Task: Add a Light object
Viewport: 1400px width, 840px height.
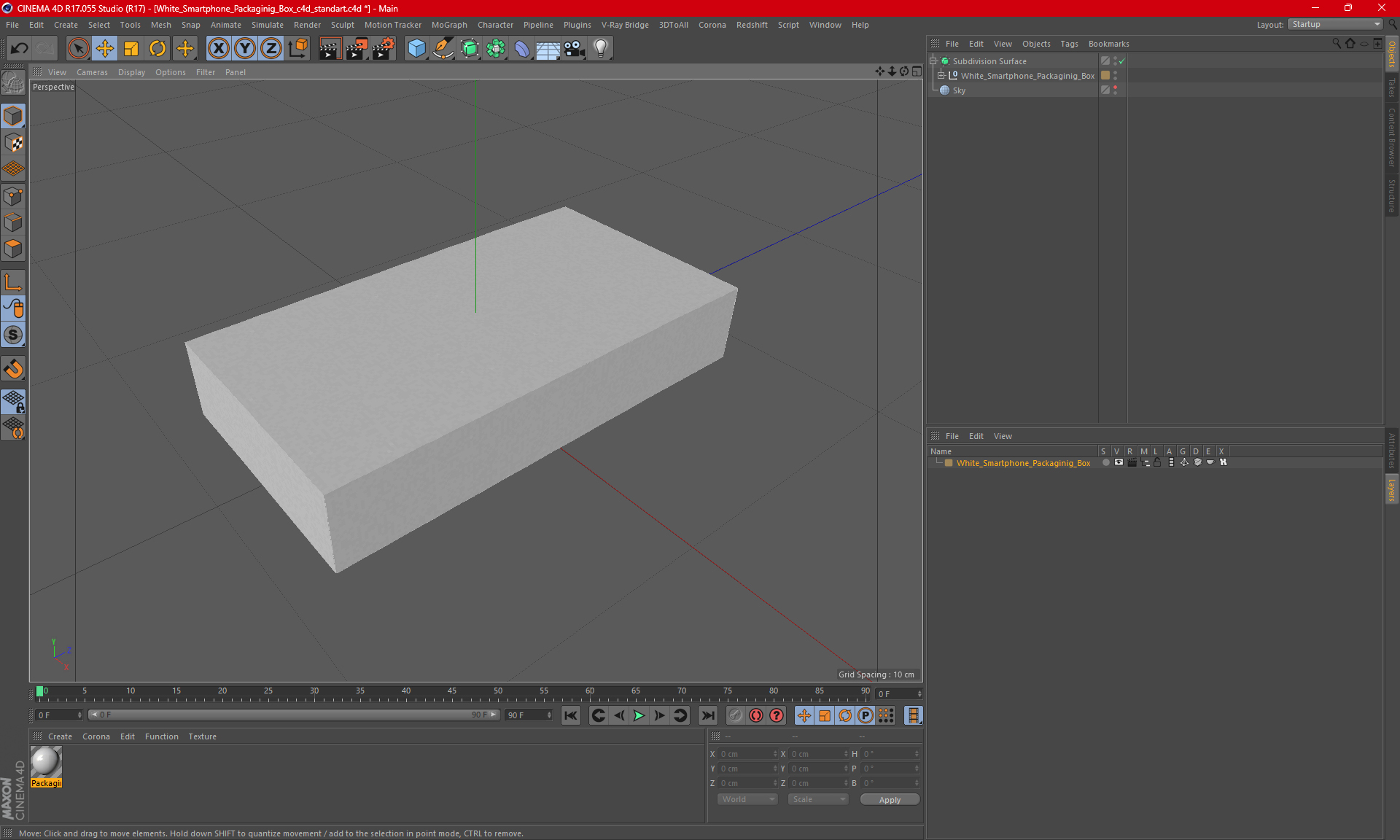Action: click(x=601, y=49)
